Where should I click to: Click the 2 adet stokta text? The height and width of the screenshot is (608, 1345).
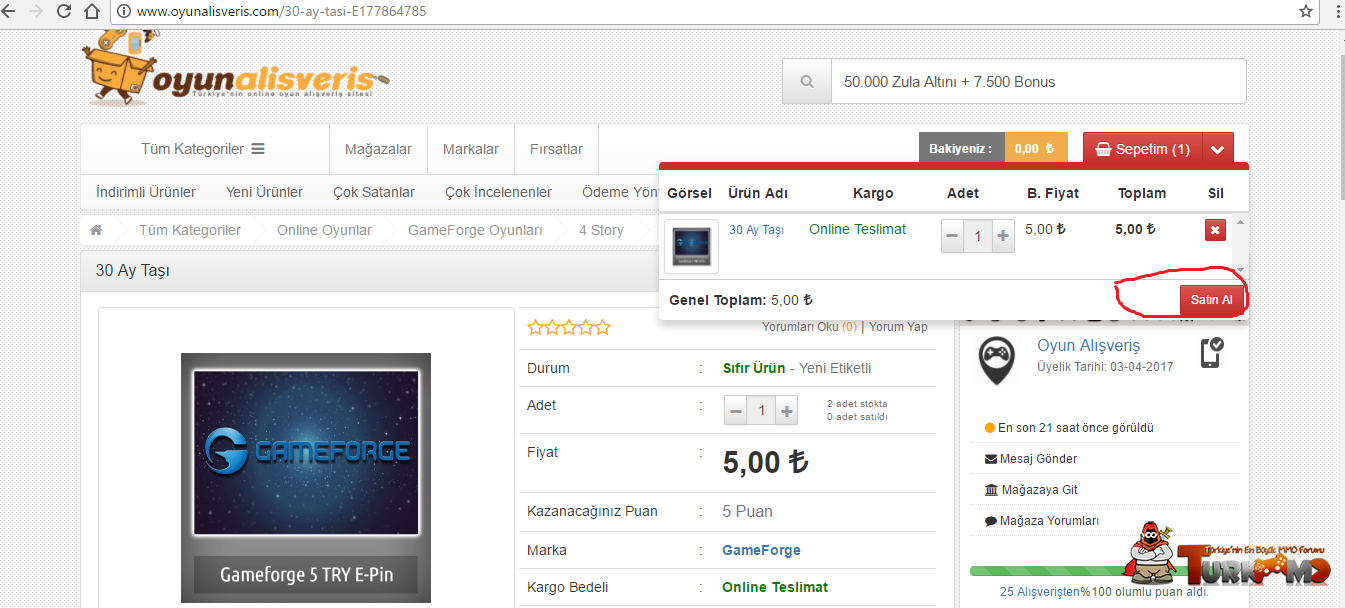[x=859, y=404]
